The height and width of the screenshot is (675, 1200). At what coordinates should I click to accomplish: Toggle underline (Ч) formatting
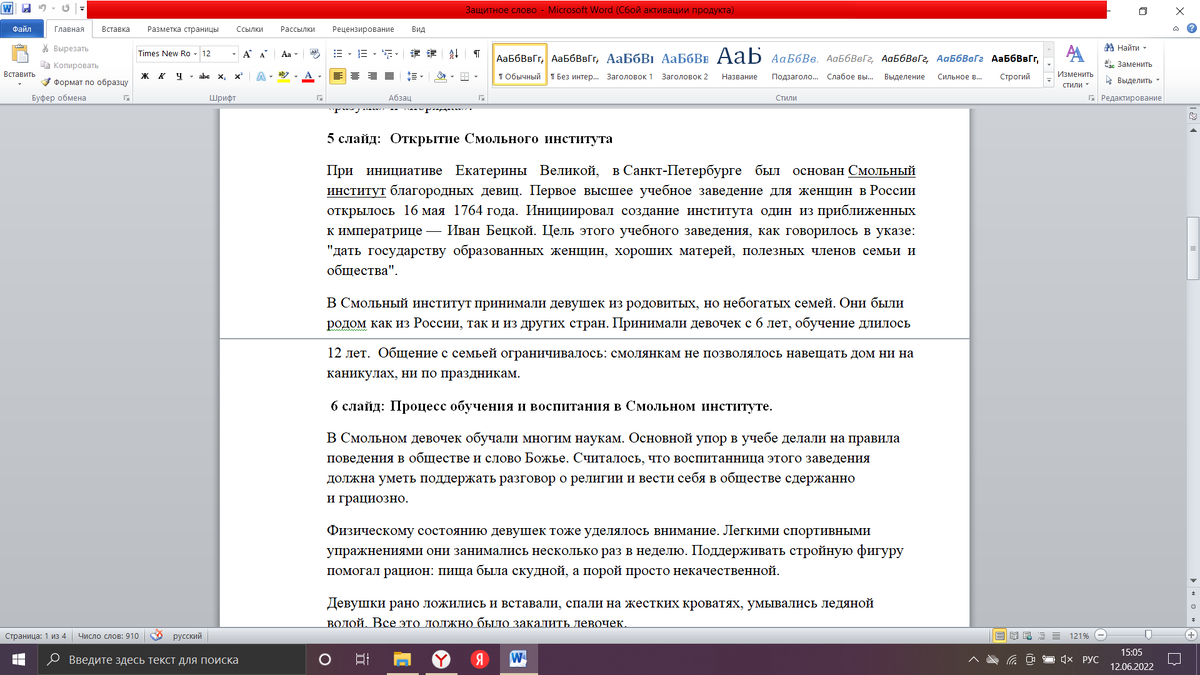pyautogui.click(x=177, y=76)
